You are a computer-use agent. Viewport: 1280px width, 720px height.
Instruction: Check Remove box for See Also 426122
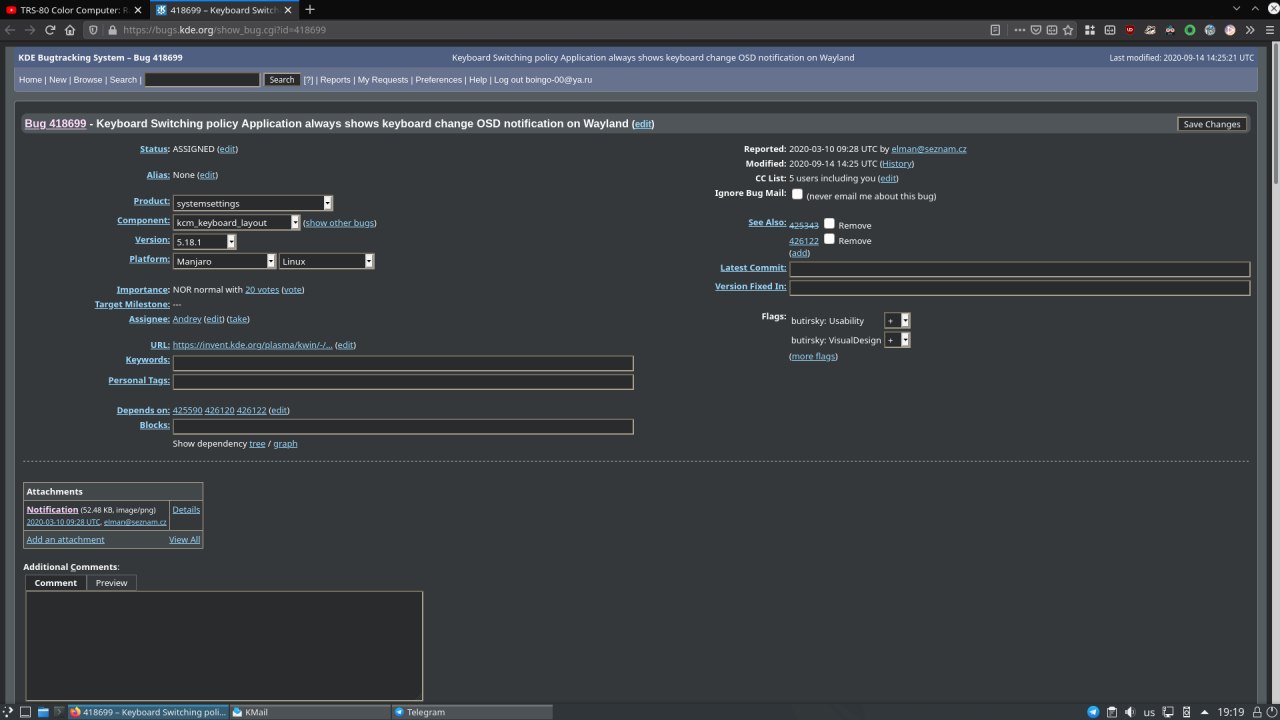829,239
